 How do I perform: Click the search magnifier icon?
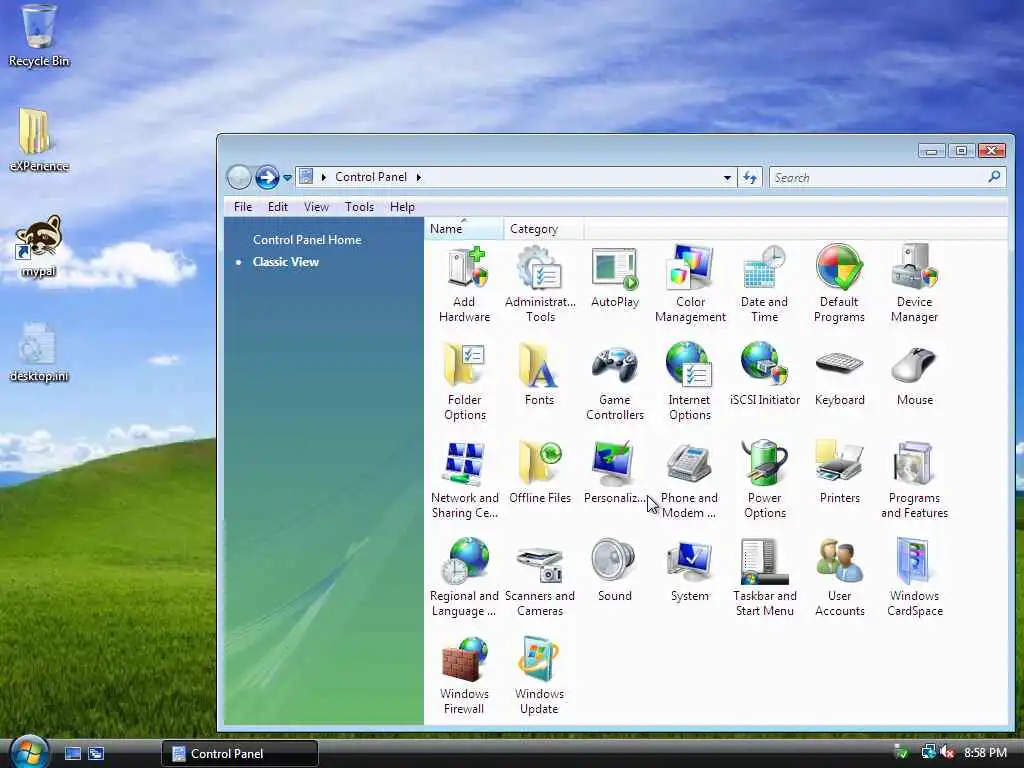(x=994, y=177)
